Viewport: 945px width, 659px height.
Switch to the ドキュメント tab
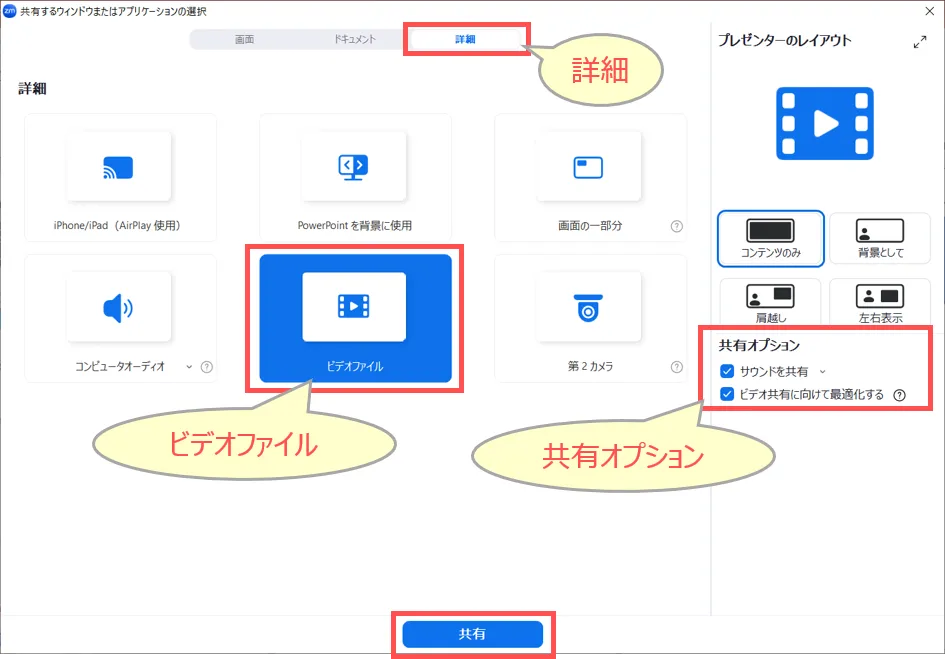click(x=355, y=40)
